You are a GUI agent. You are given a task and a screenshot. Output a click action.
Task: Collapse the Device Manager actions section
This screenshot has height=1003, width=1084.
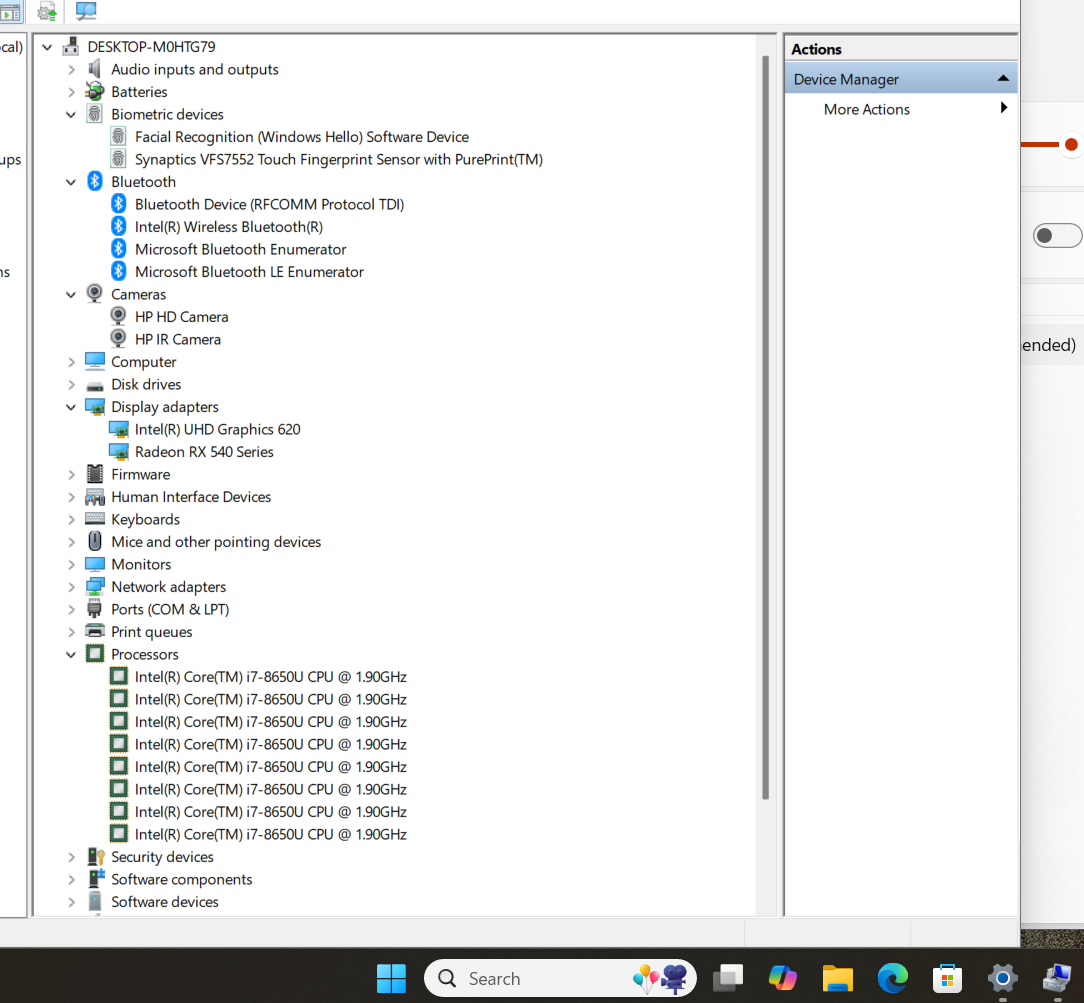(x=1002, y=79)
